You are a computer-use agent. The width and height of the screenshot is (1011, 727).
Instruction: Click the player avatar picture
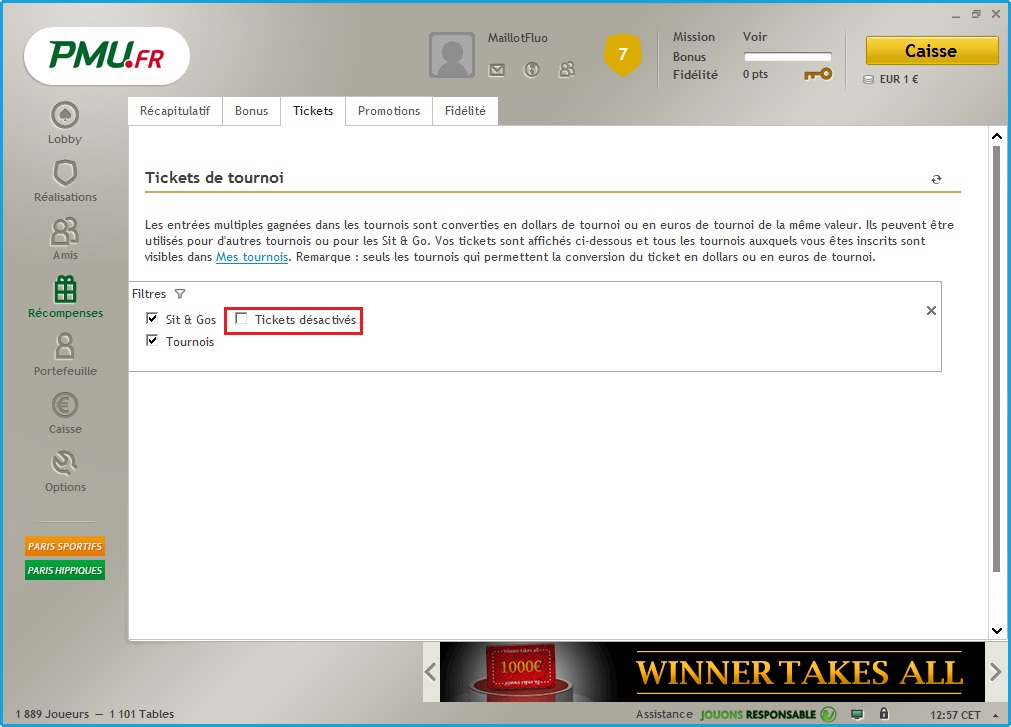(x=452, y=55)
